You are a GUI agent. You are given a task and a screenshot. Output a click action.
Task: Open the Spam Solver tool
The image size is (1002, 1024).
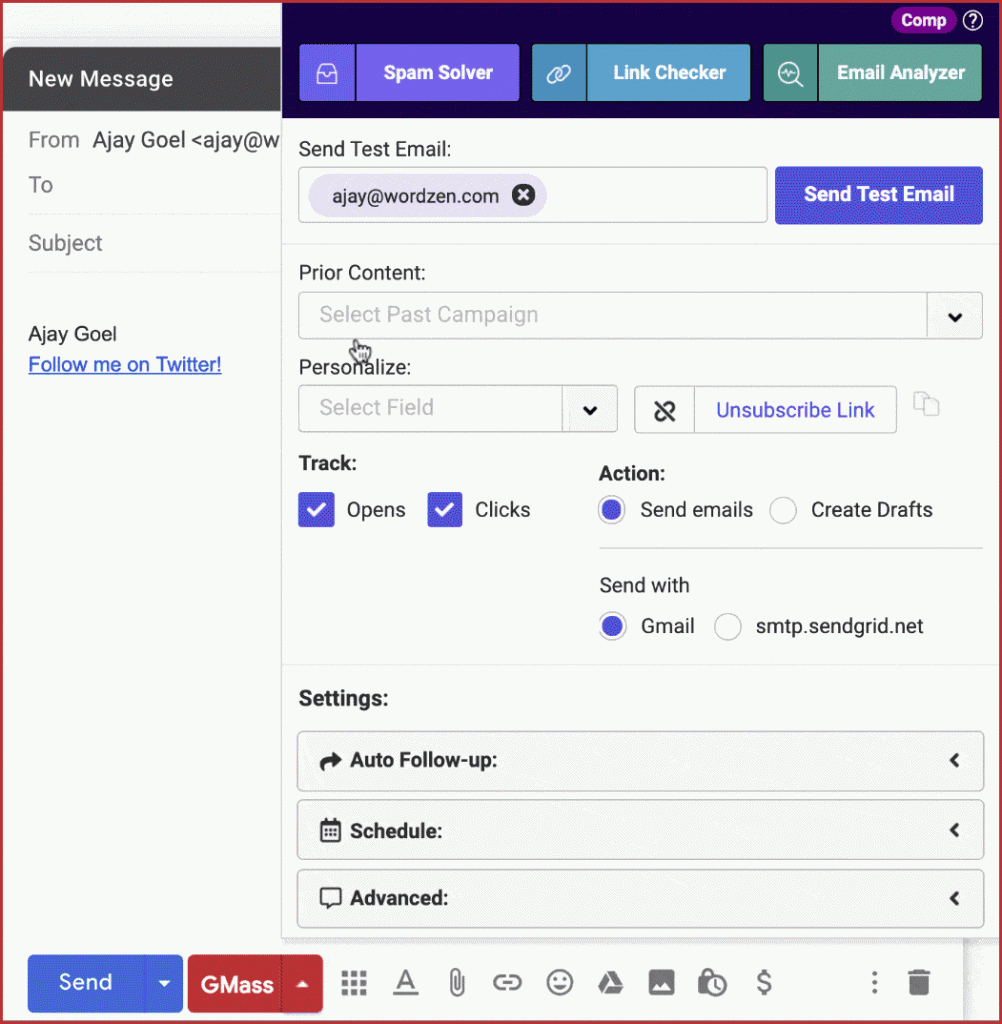(410, 73)
